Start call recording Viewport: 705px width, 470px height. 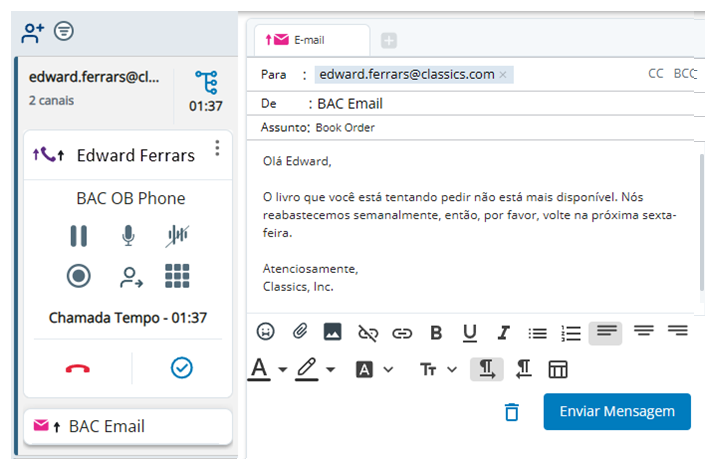79,276
